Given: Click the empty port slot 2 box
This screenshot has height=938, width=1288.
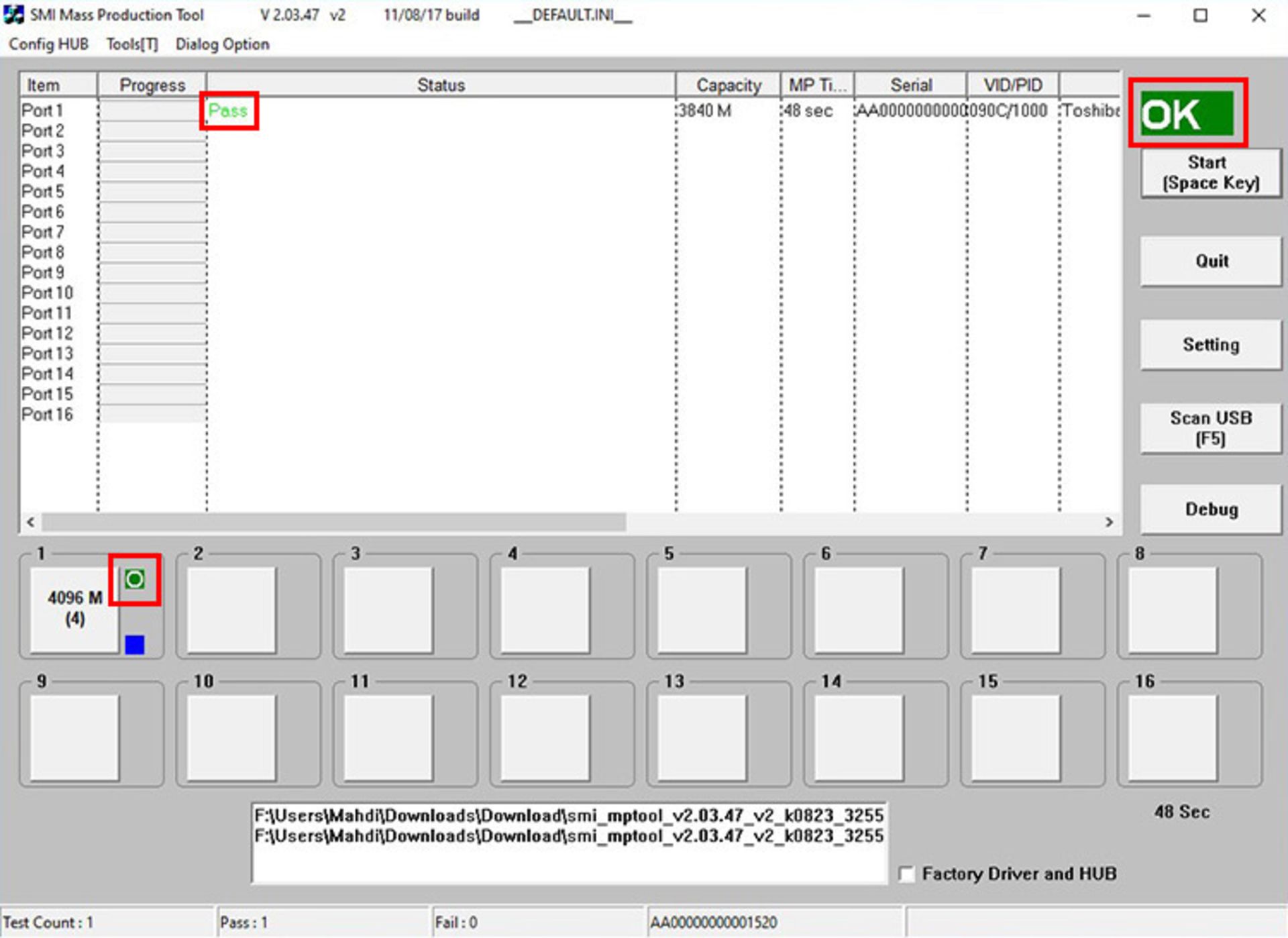Looking at the screenshot, I should click(231, 609).
